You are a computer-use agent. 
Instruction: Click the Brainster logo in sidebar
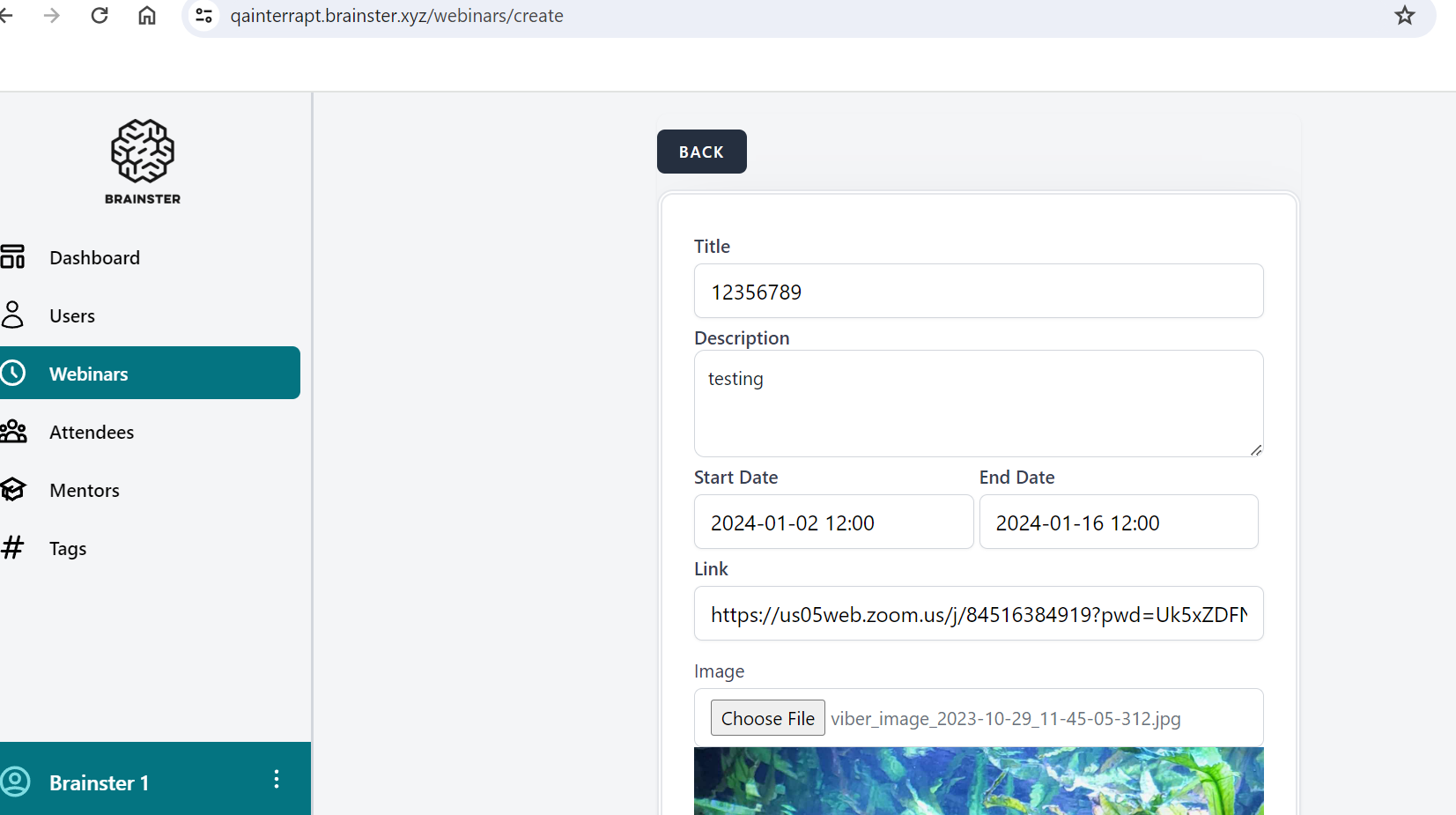[x=143, y=161]
